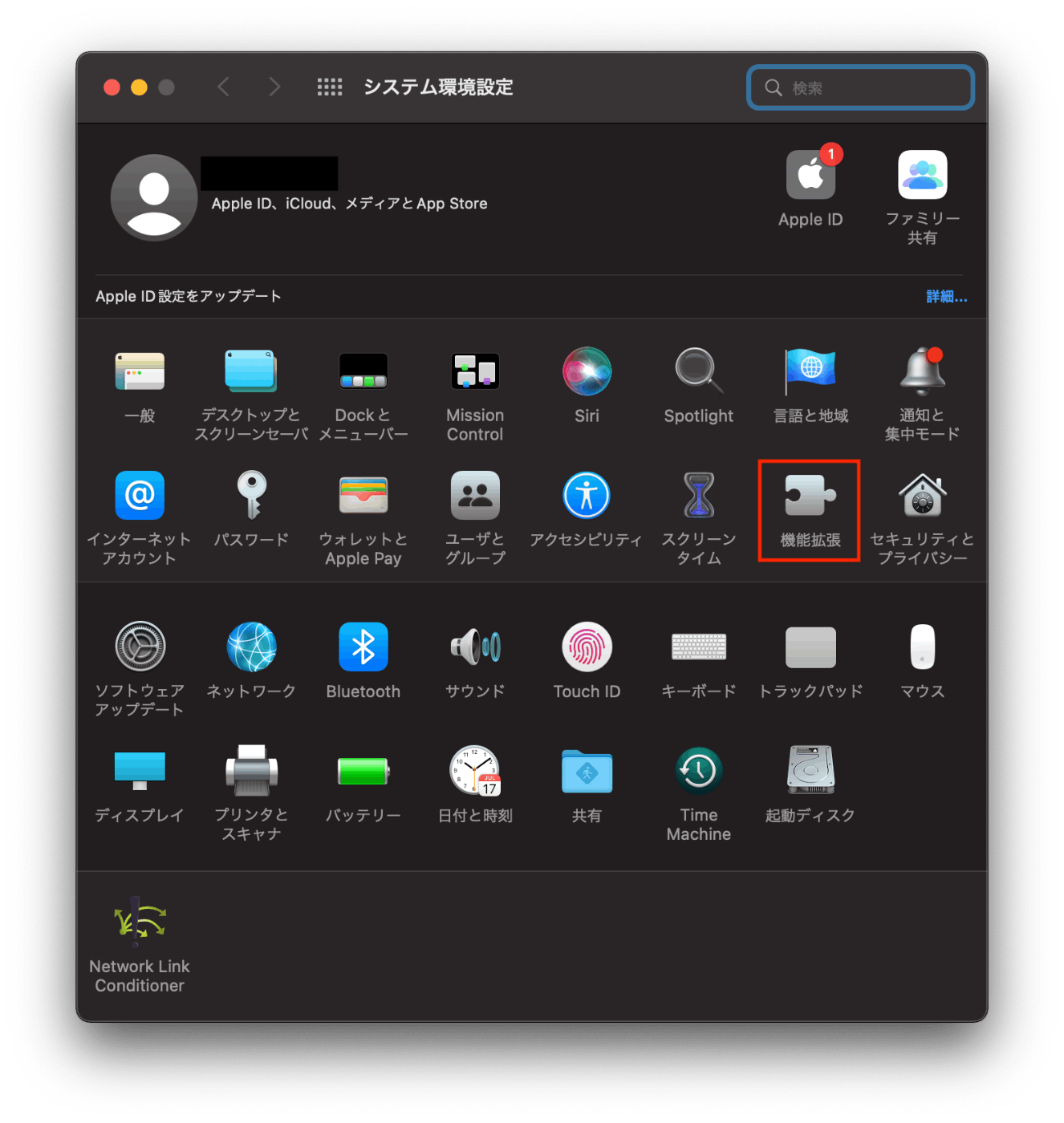
Task: Go forward with the right chevron
Action: tap(274, 87)
